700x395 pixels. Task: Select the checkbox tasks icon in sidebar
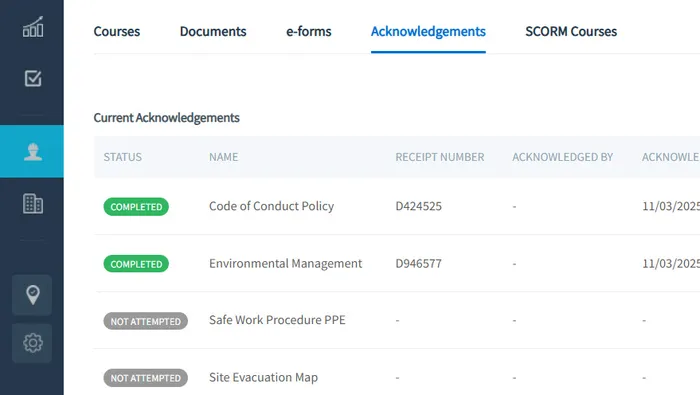pos(33,79)
